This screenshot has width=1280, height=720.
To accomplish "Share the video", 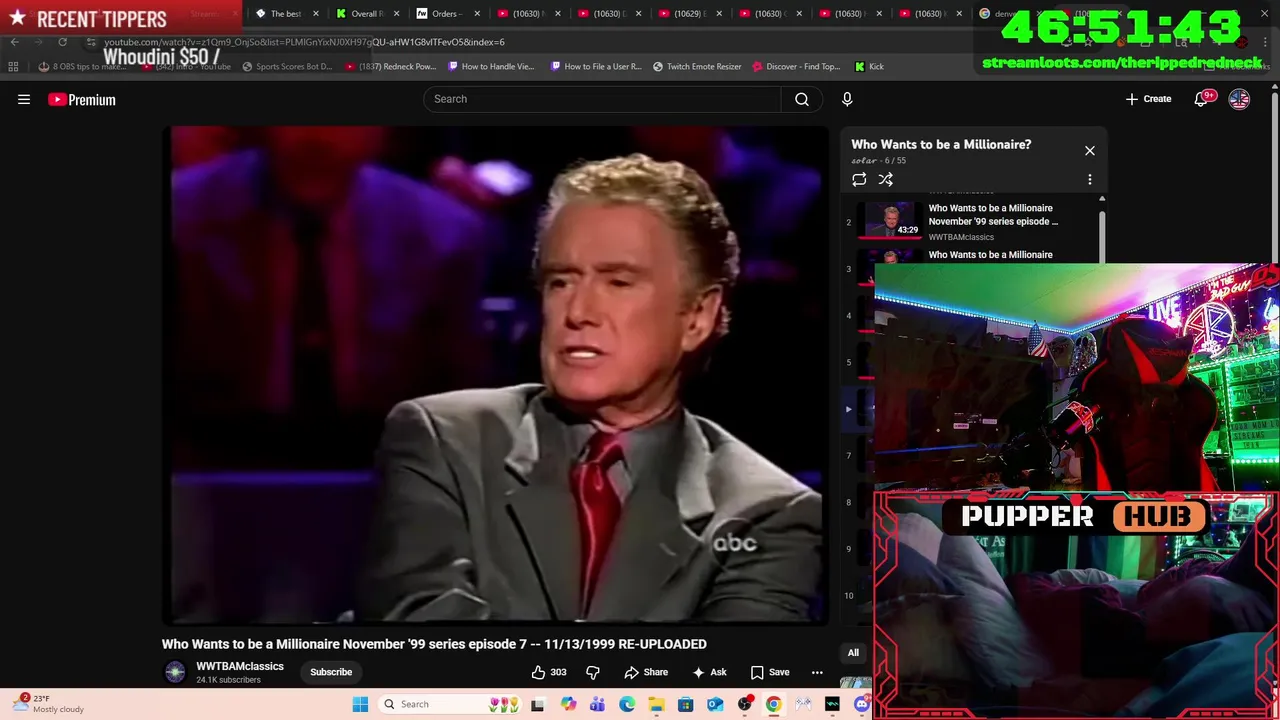I will coord(646,672).
